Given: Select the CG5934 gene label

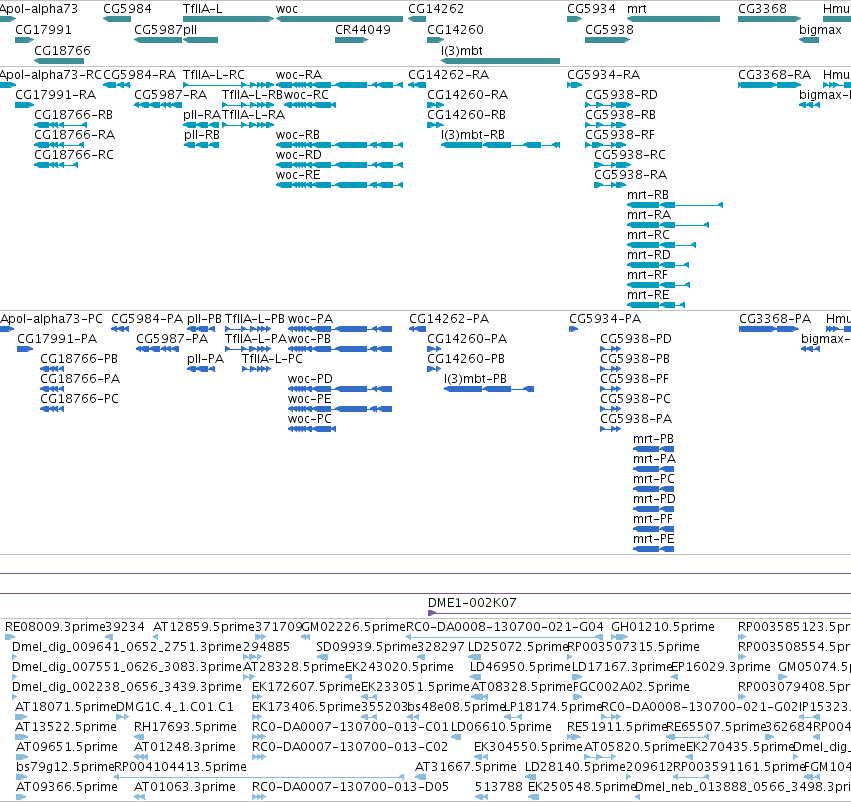Looking at the screenshot, I should pos(591,9).
